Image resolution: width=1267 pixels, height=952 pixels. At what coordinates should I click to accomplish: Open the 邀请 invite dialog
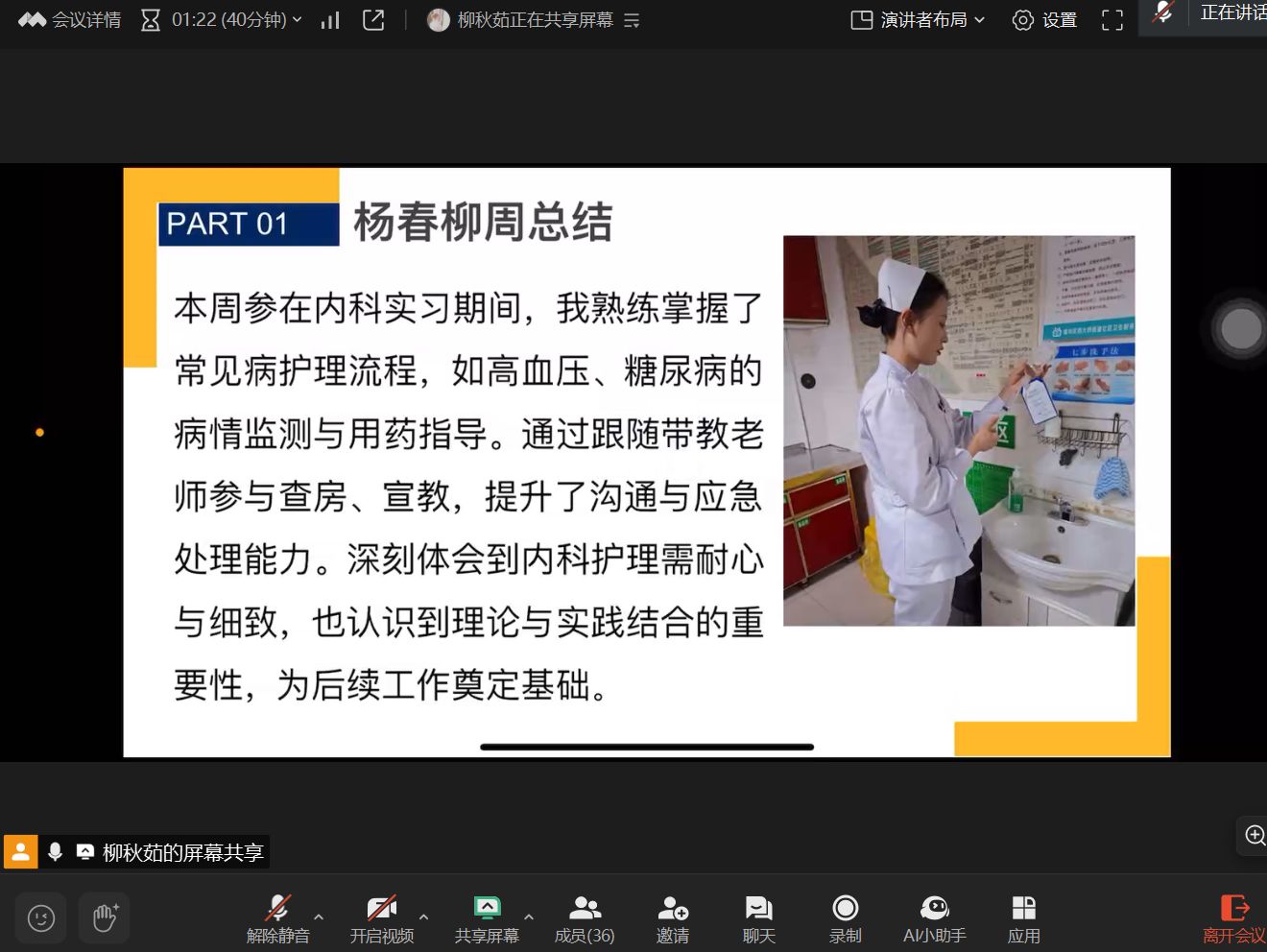[x=672, y=919]
